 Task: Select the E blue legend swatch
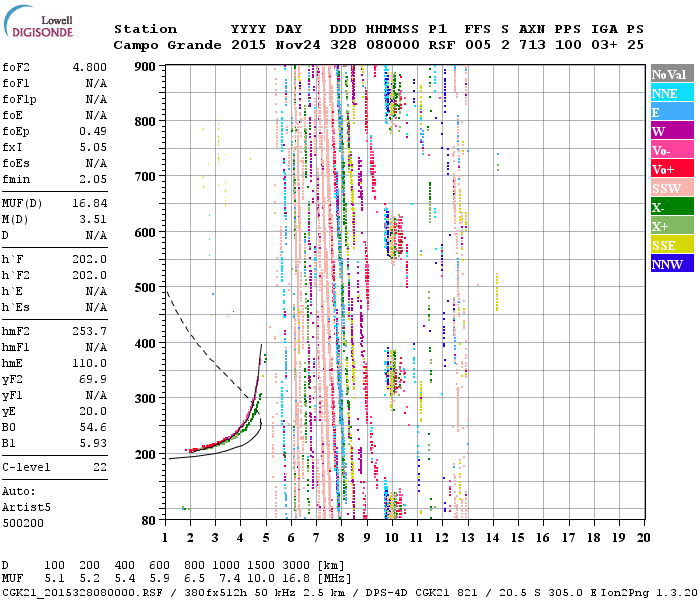pyautogui.click(x=672, y=112)
